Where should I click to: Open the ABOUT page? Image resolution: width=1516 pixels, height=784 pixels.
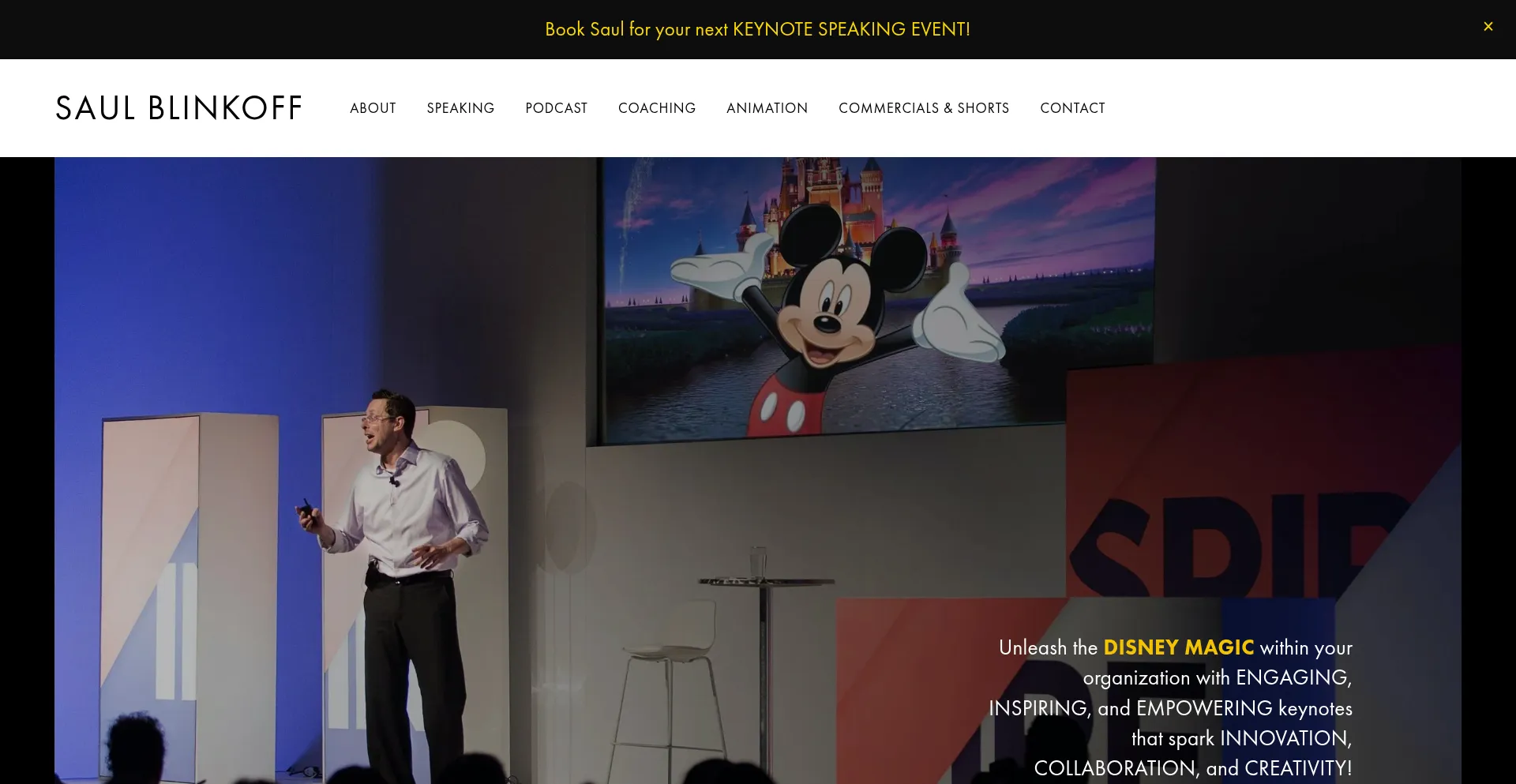point(373,108)
